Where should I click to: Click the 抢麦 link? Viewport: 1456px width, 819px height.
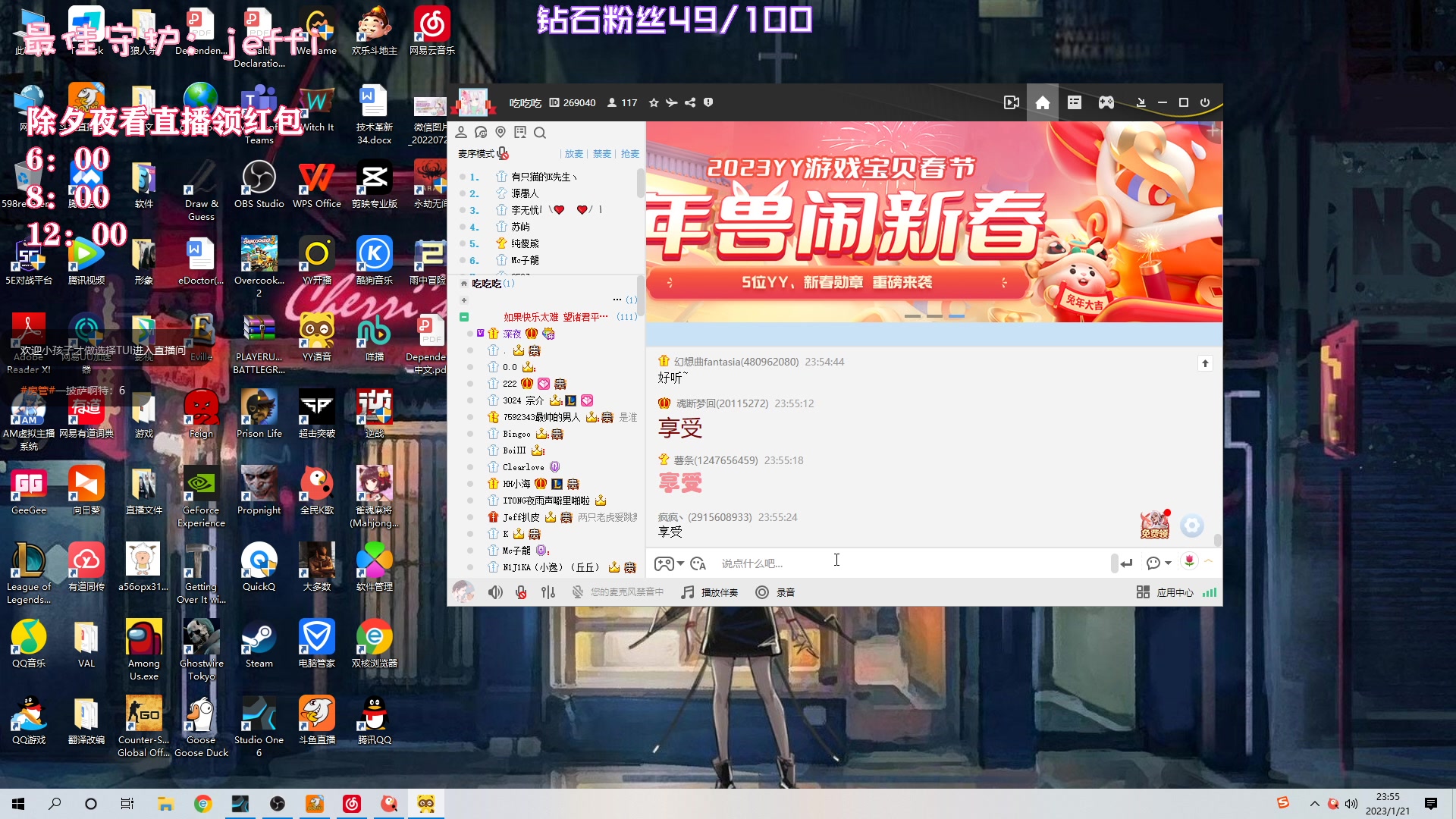(x=632, y=154)
